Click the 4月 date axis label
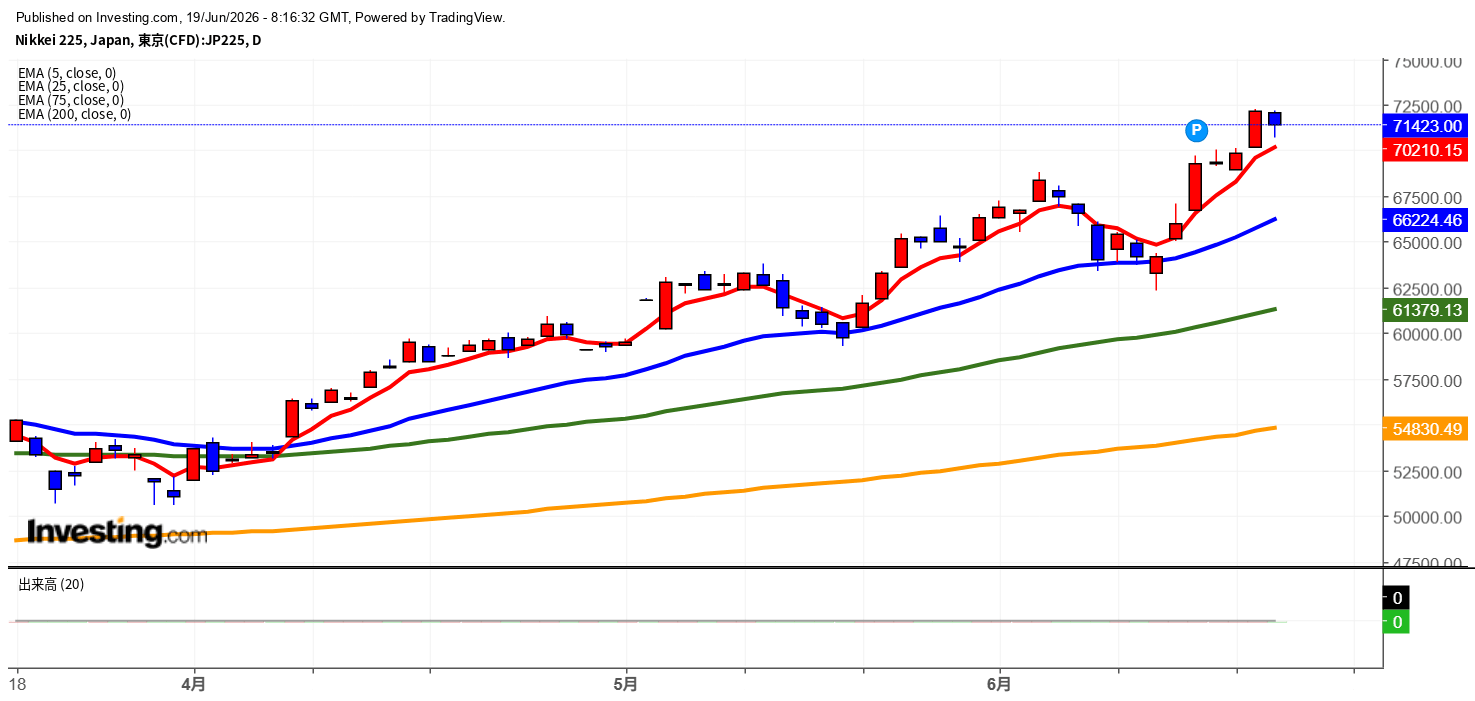The image size is (1475, 701). 194,685
